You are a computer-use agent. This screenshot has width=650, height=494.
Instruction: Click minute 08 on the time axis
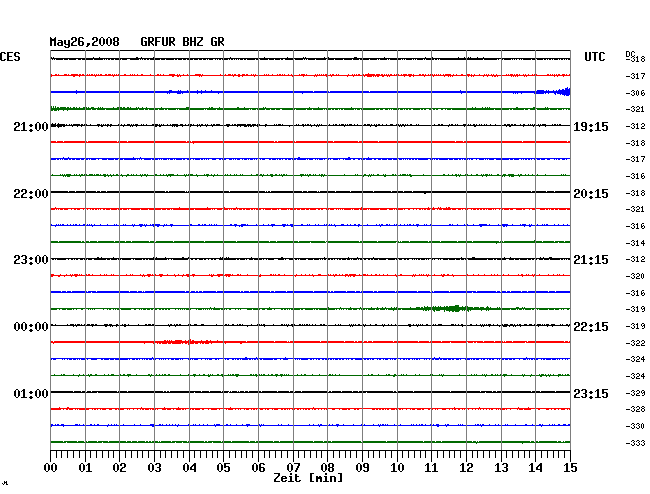click(327, 468)
